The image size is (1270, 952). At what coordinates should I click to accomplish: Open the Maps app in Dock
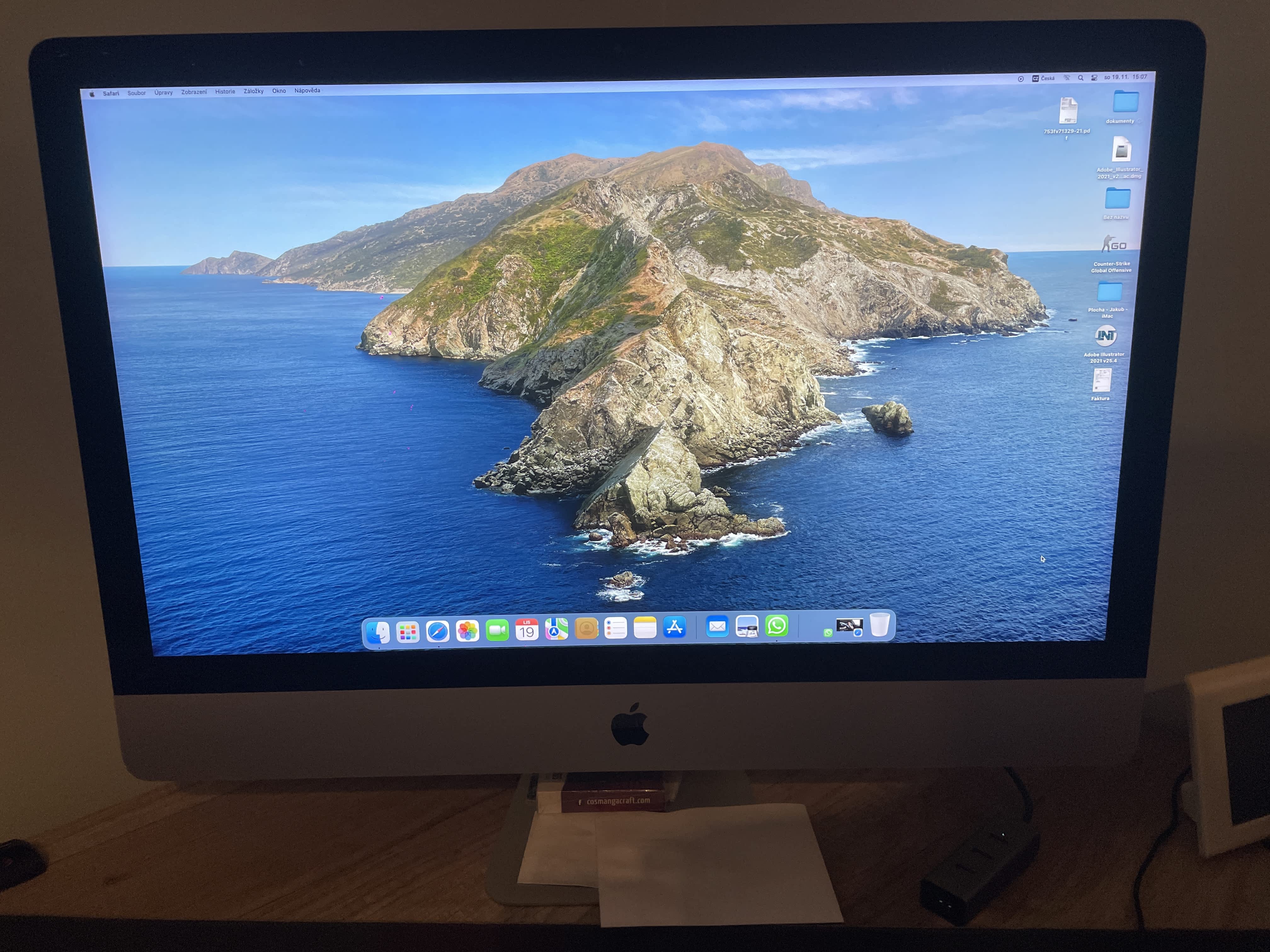pos(556,630)
